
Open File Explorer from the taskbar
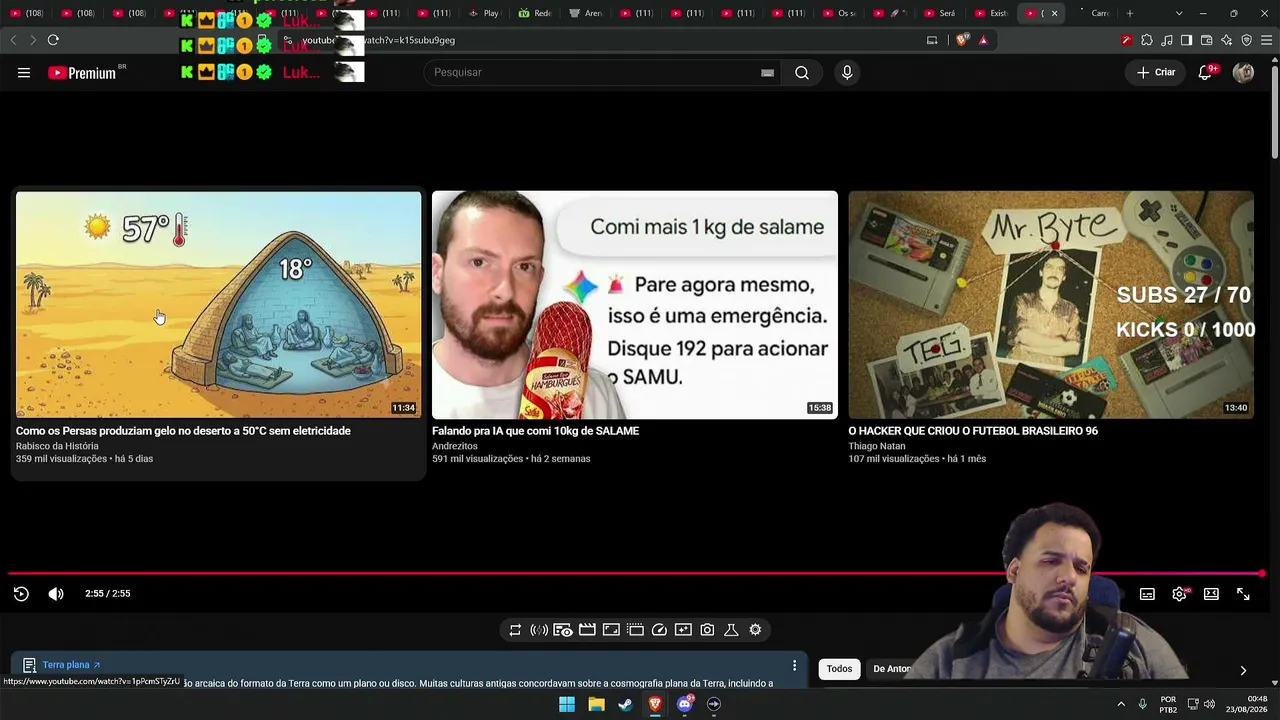596,704
